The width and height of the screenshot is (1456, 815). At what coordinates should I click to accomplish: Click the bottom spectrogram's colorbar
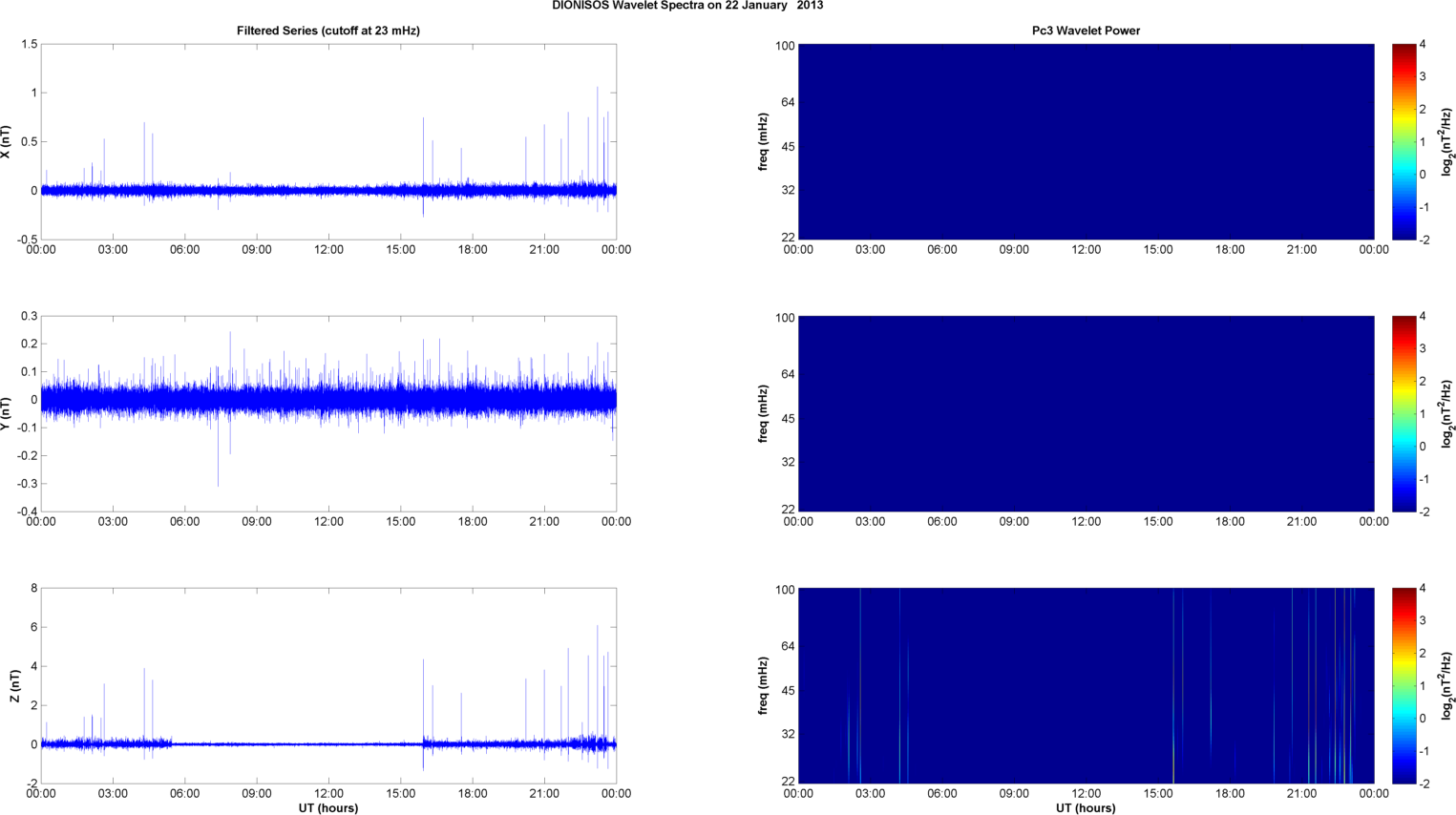[1403, 685]
